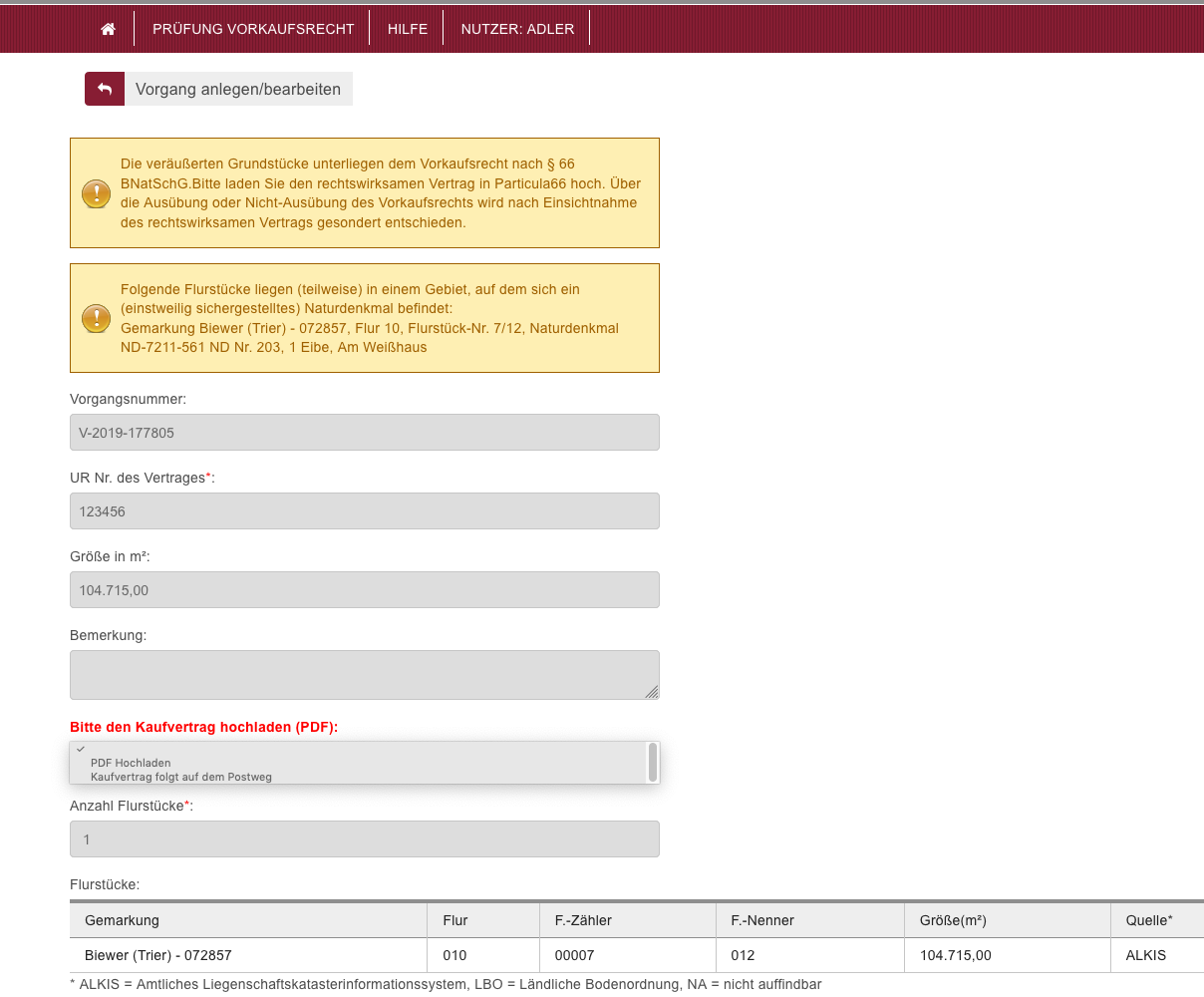The height and width of the screenshot is (997, 1204).
Task: Choose Kaufvertrag folgt auf dem Postweg
Action: pyautogui.click(x=181, y=777)
